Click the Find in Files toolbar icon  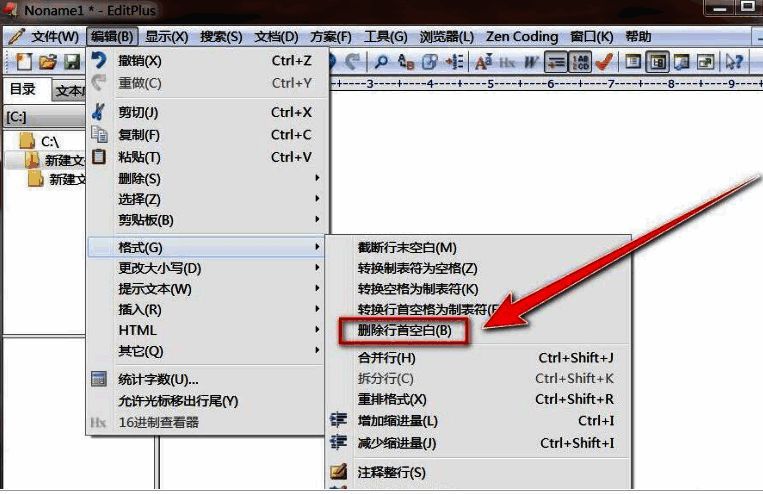[430, 62]
